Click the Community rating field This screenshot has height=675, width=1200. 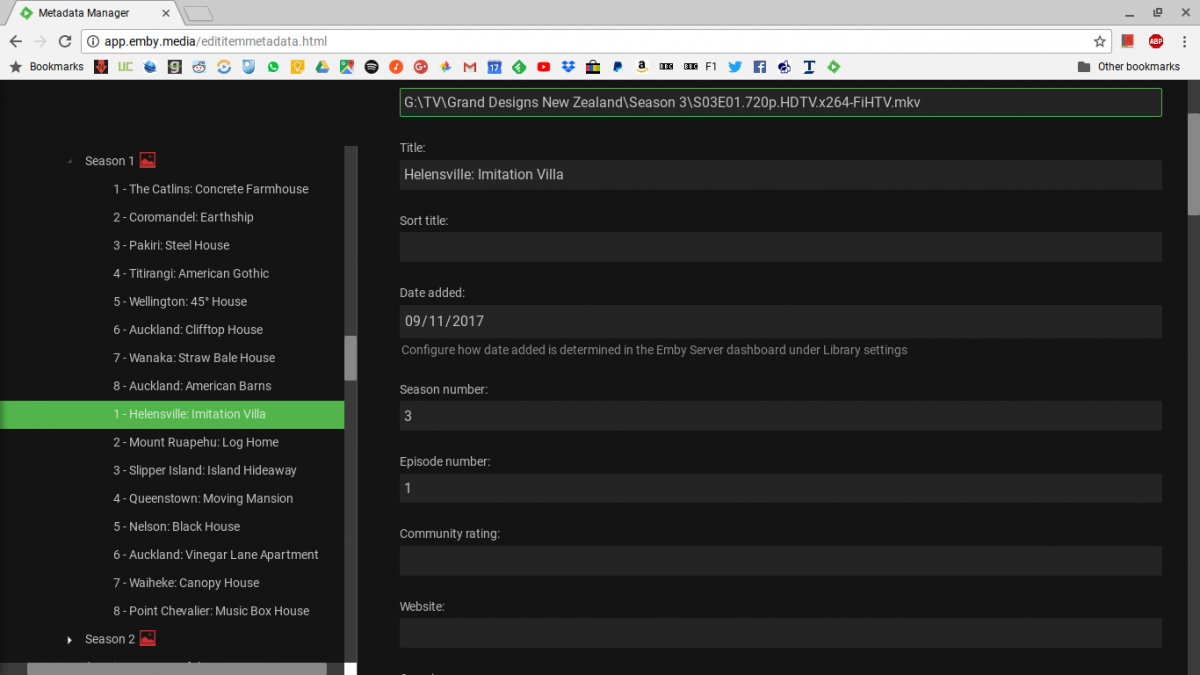[x=781, y=561]
